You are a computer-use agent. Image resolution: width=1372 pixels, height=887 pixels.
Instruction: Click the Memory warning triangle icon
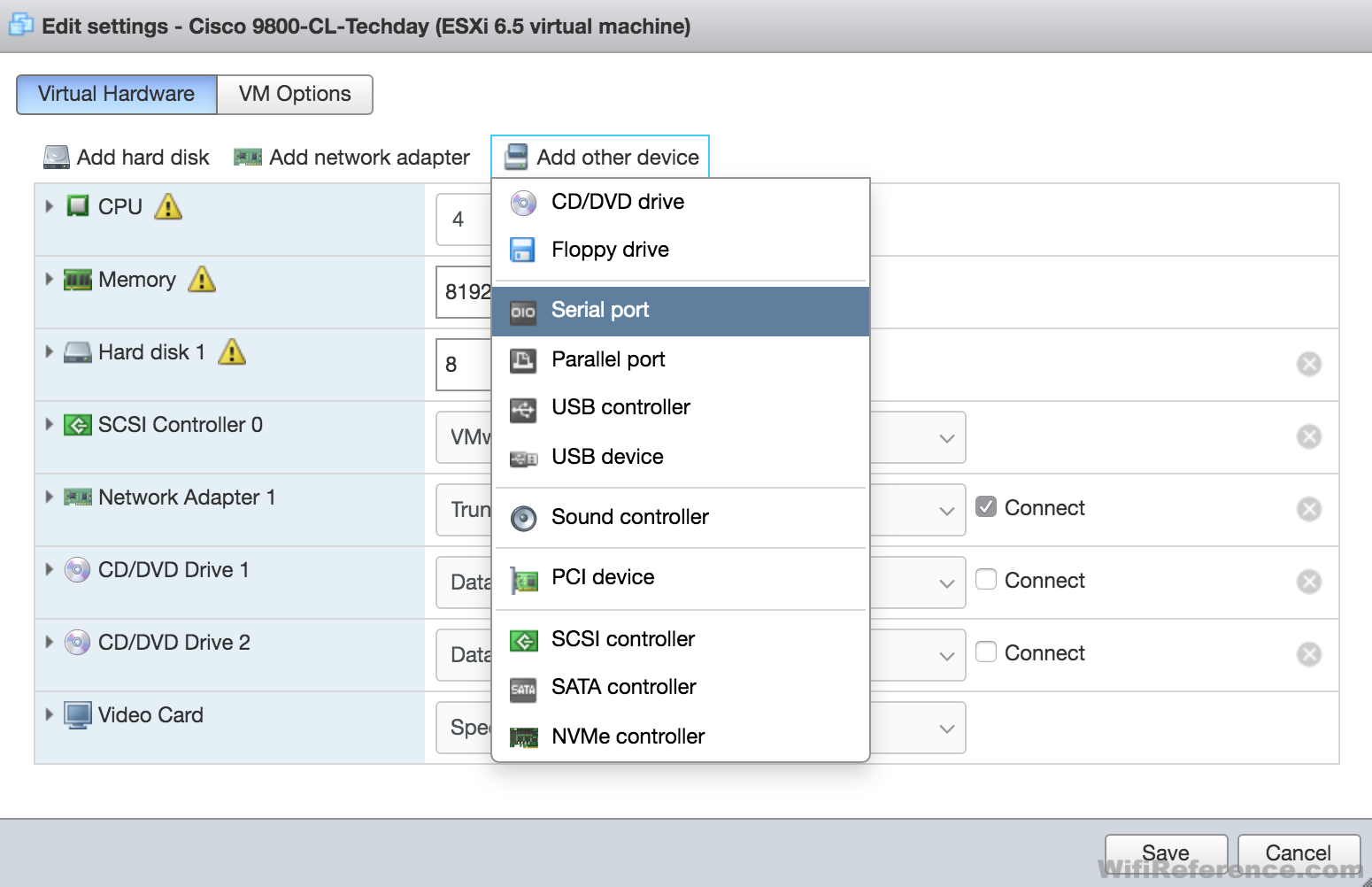202,280
